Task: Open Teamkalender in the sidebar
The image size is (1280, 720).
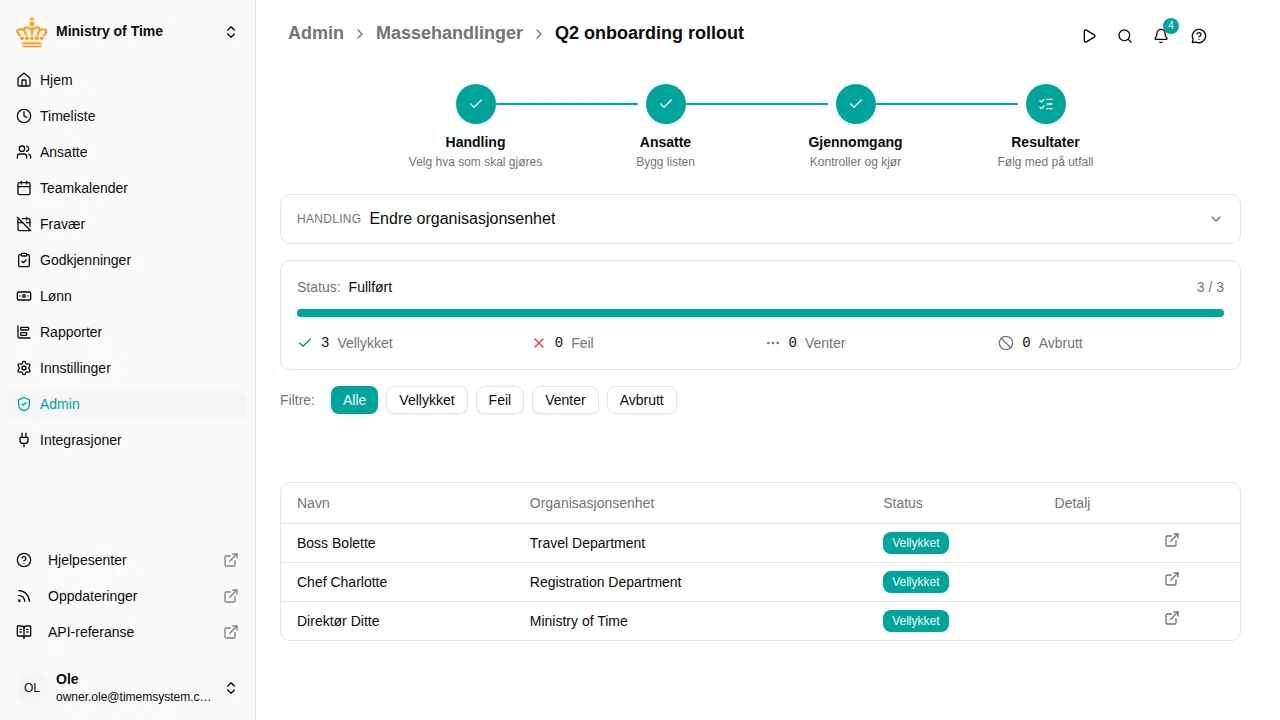Action: point(127,188)
